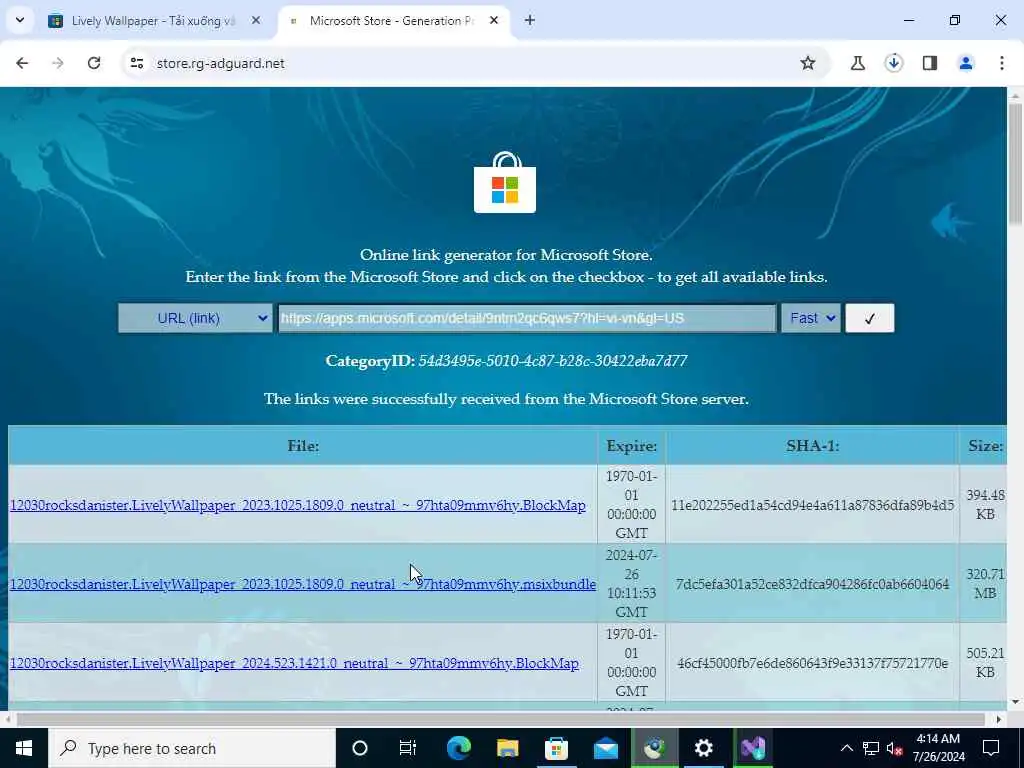Download LivelyWallpaper 2023.1025.1809.0 BlockMap file
The height and width of the screenshot is (768, 1024).
coord(298,505)
